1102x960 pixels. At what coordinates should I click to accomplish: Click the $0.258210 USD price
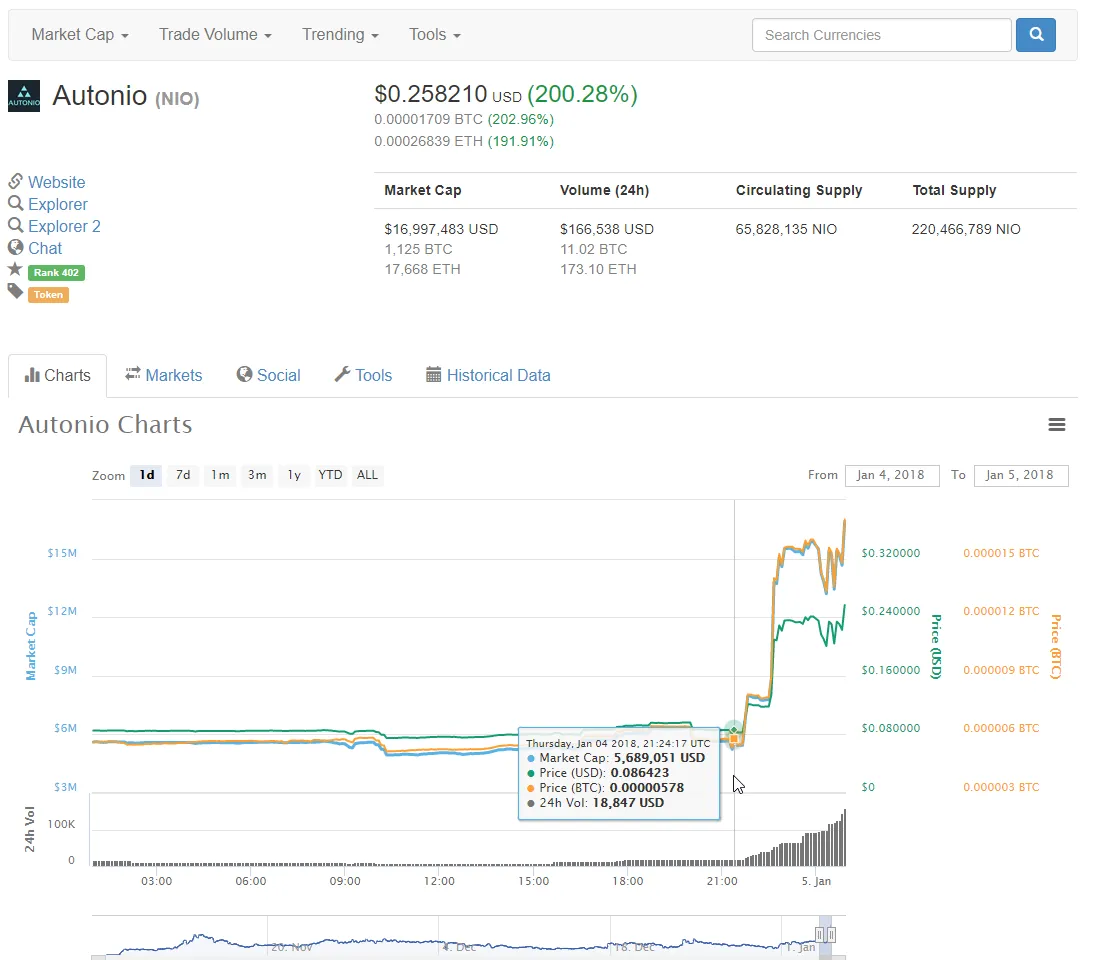click(x=448, y=94)
